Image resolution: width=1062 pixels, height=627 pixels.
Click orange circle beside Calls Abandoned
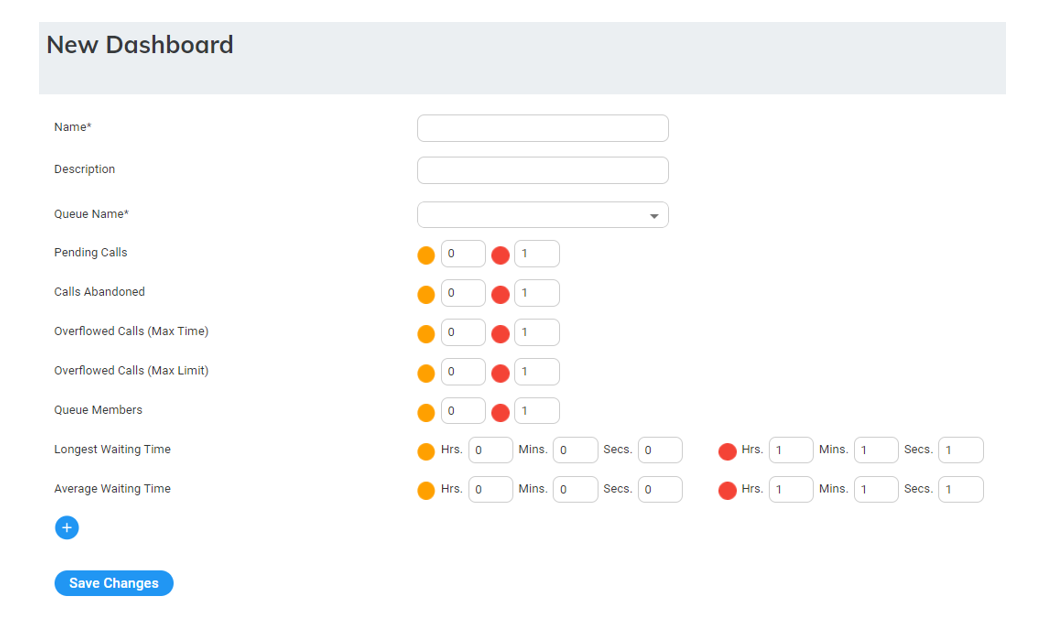pos(426,294)
